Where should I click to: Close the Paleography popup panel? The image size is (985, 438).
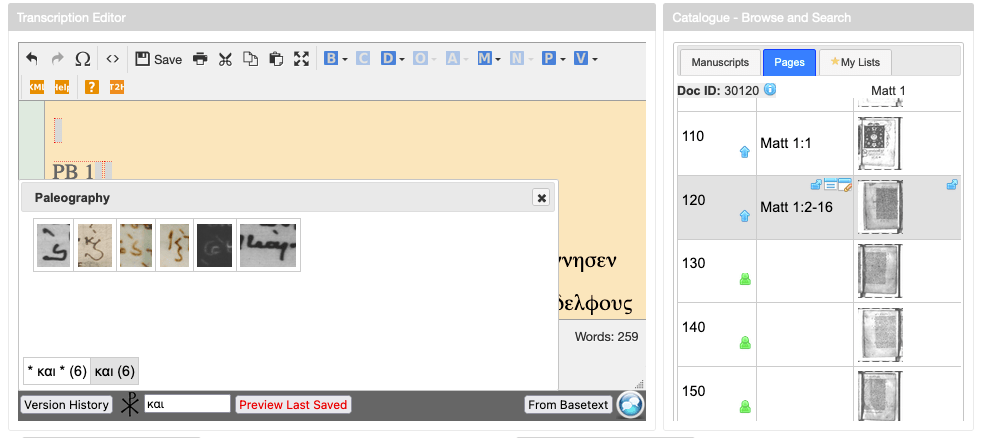pos(541,198)
